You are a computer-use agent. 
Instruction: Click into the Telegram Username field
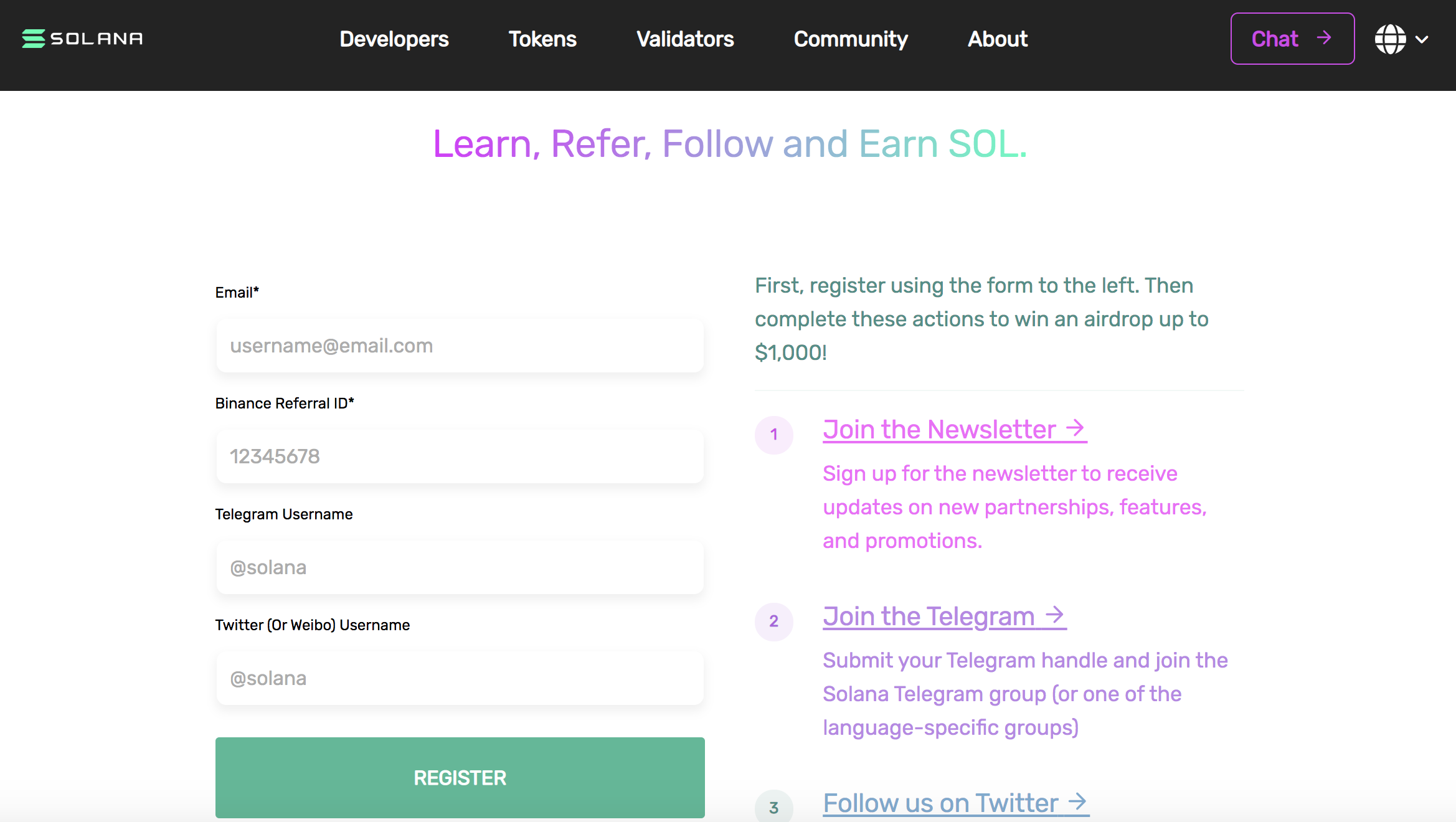(460, 567)
